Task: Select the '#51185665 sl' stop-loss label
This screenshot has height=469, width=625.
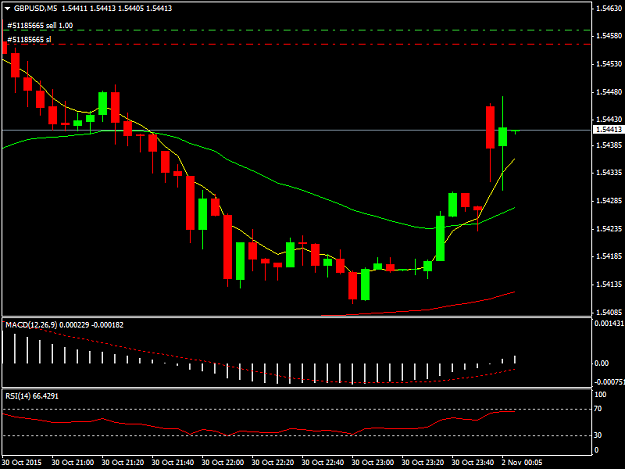Action: 29,39
